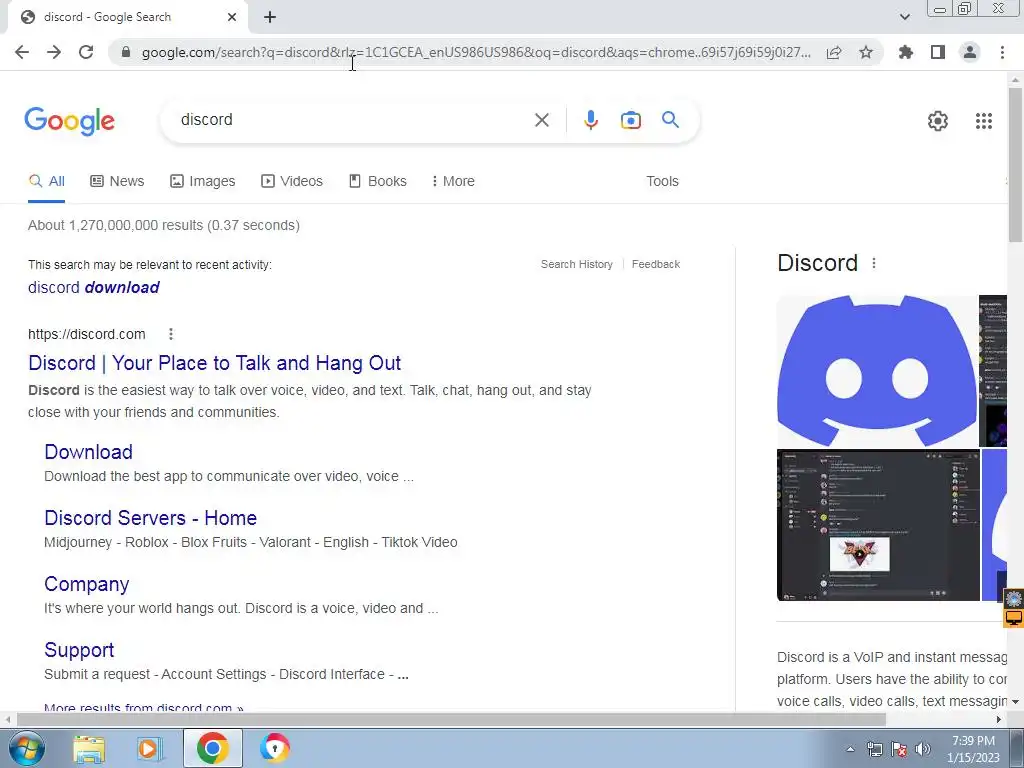Click inside the discord search field
This screenshot has width=1024, height=768.
353,120
